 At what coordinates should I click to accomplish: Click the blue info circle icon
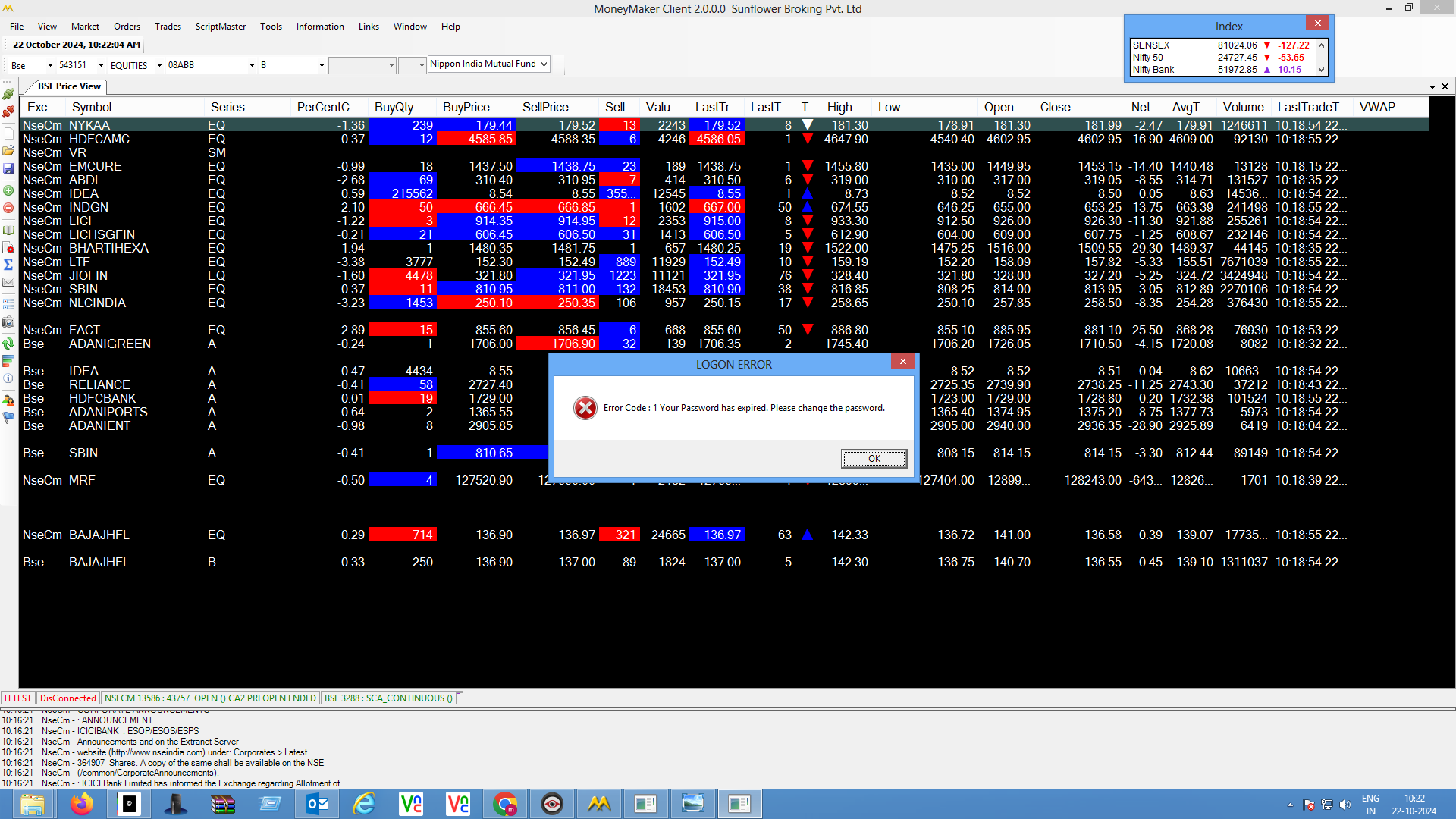pos(8,378)
